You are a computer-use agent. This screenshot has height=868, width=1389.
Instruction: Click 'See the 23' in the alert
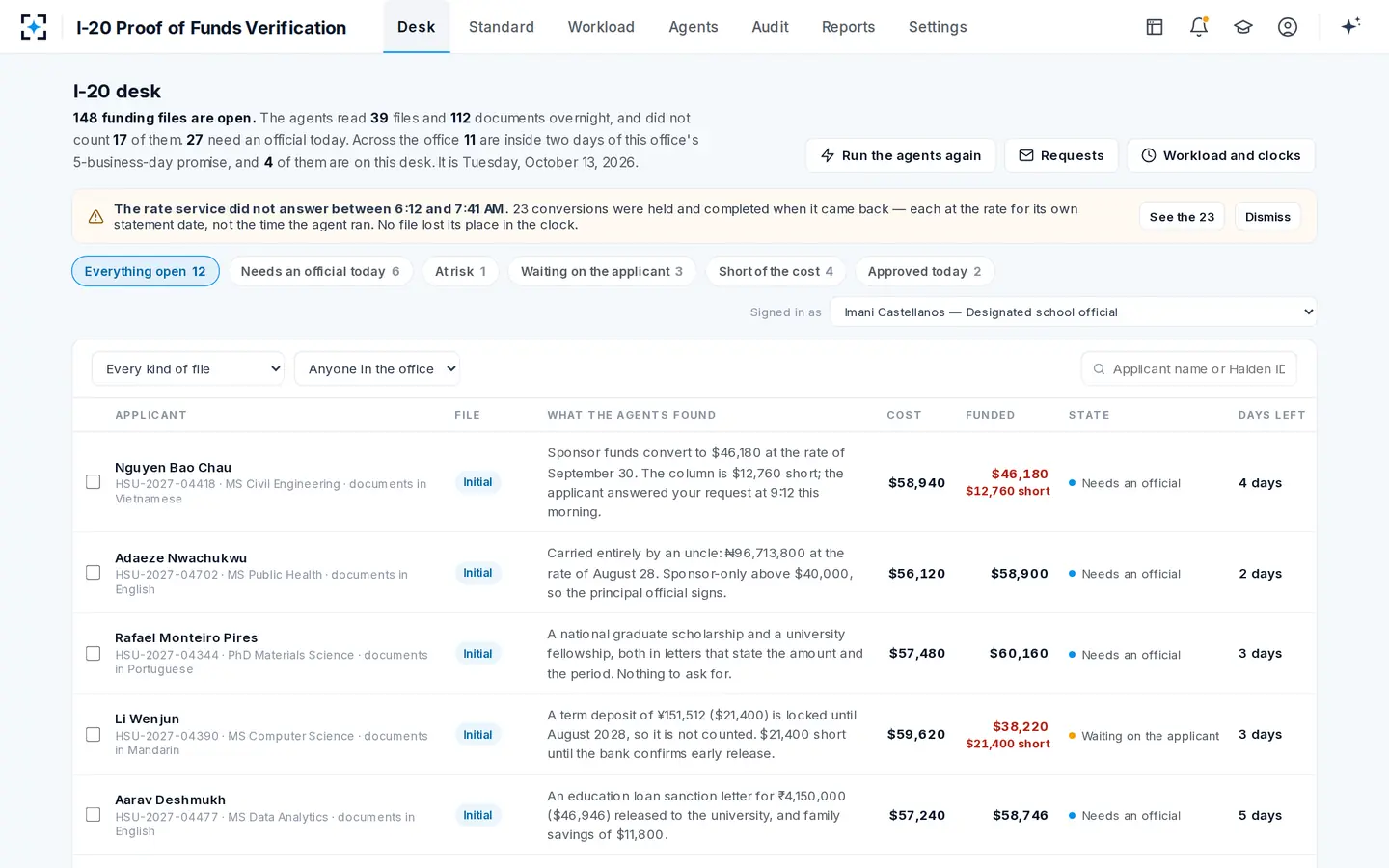pos(1182,217)
